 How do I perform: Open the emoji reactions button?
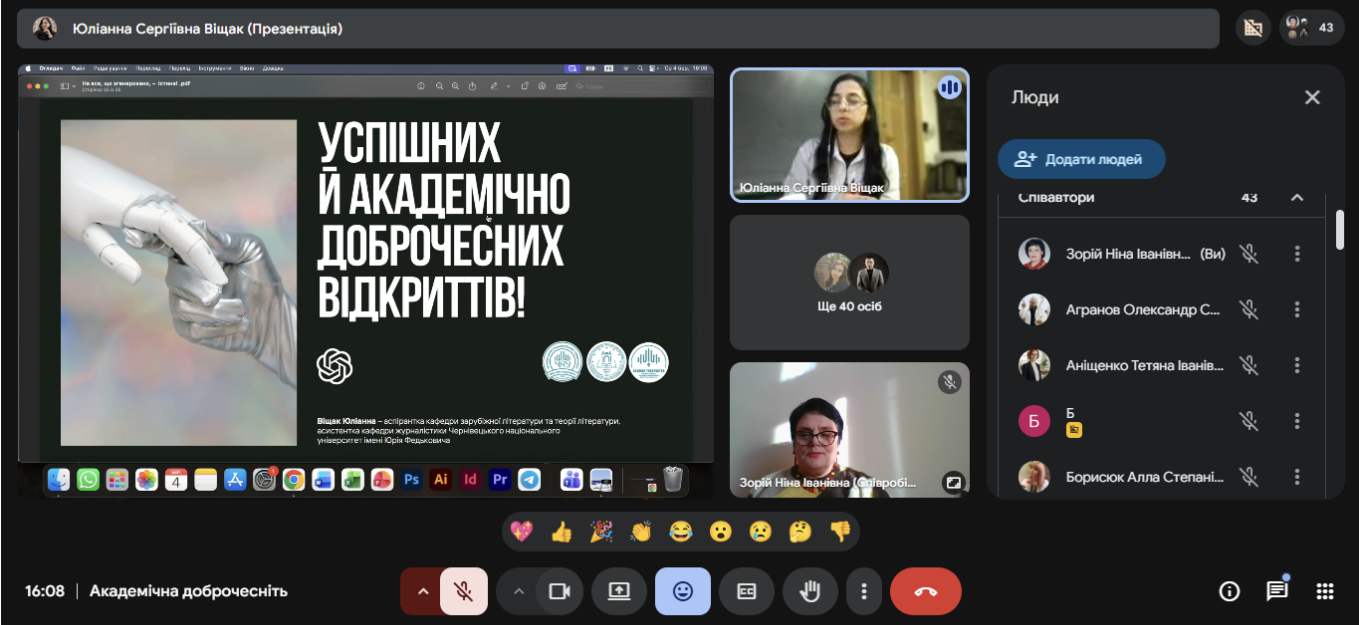pos(683,591)
